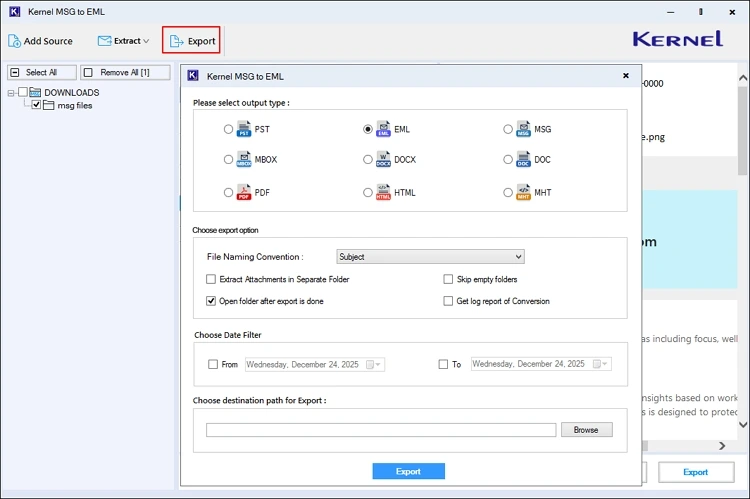Uncheck Open folder after export is done

(x=211, y=301)
